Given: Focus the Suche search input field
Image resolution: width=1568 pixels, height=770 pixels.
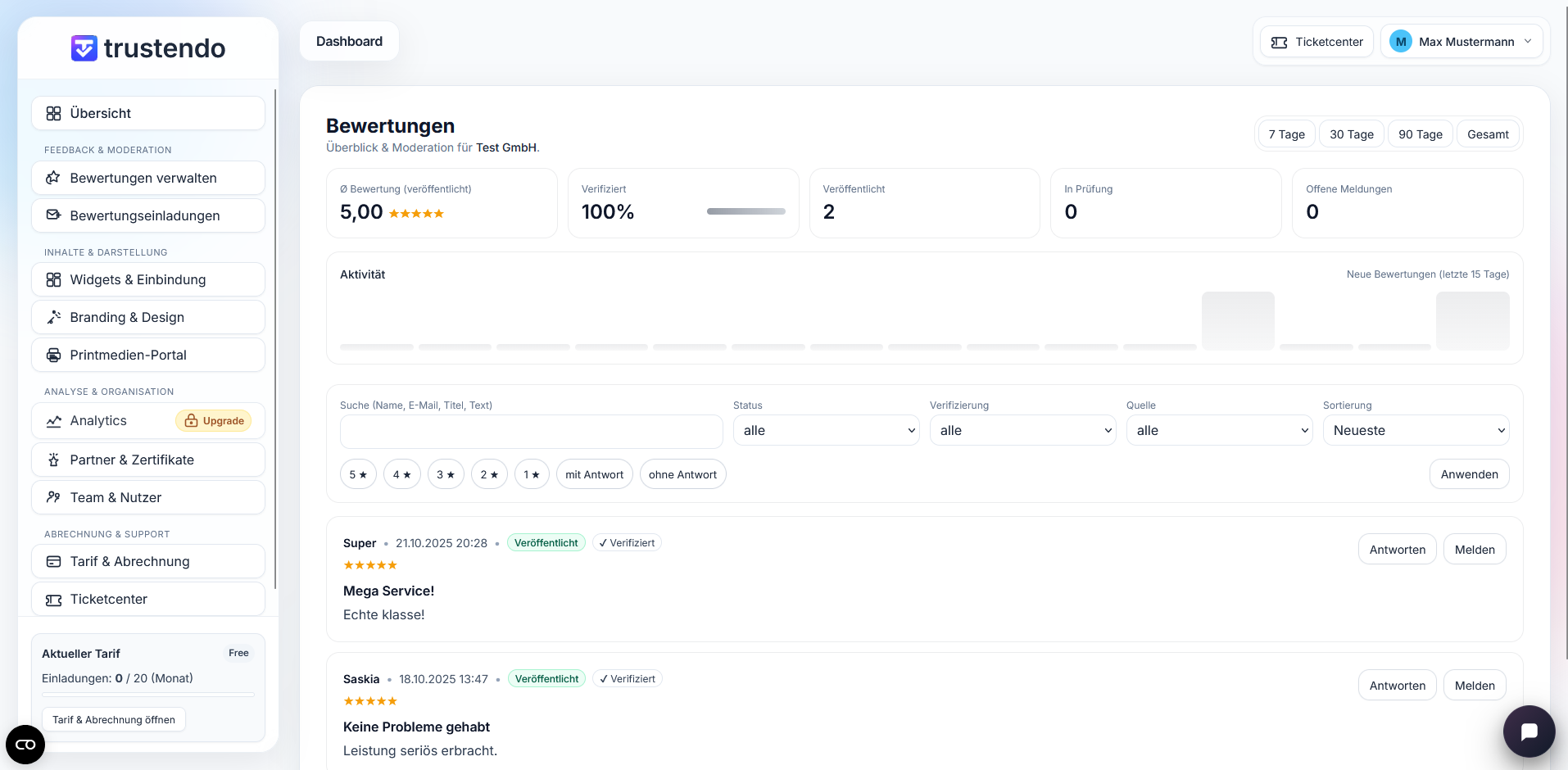Looking at the screenshot, I should click(531, 432).
